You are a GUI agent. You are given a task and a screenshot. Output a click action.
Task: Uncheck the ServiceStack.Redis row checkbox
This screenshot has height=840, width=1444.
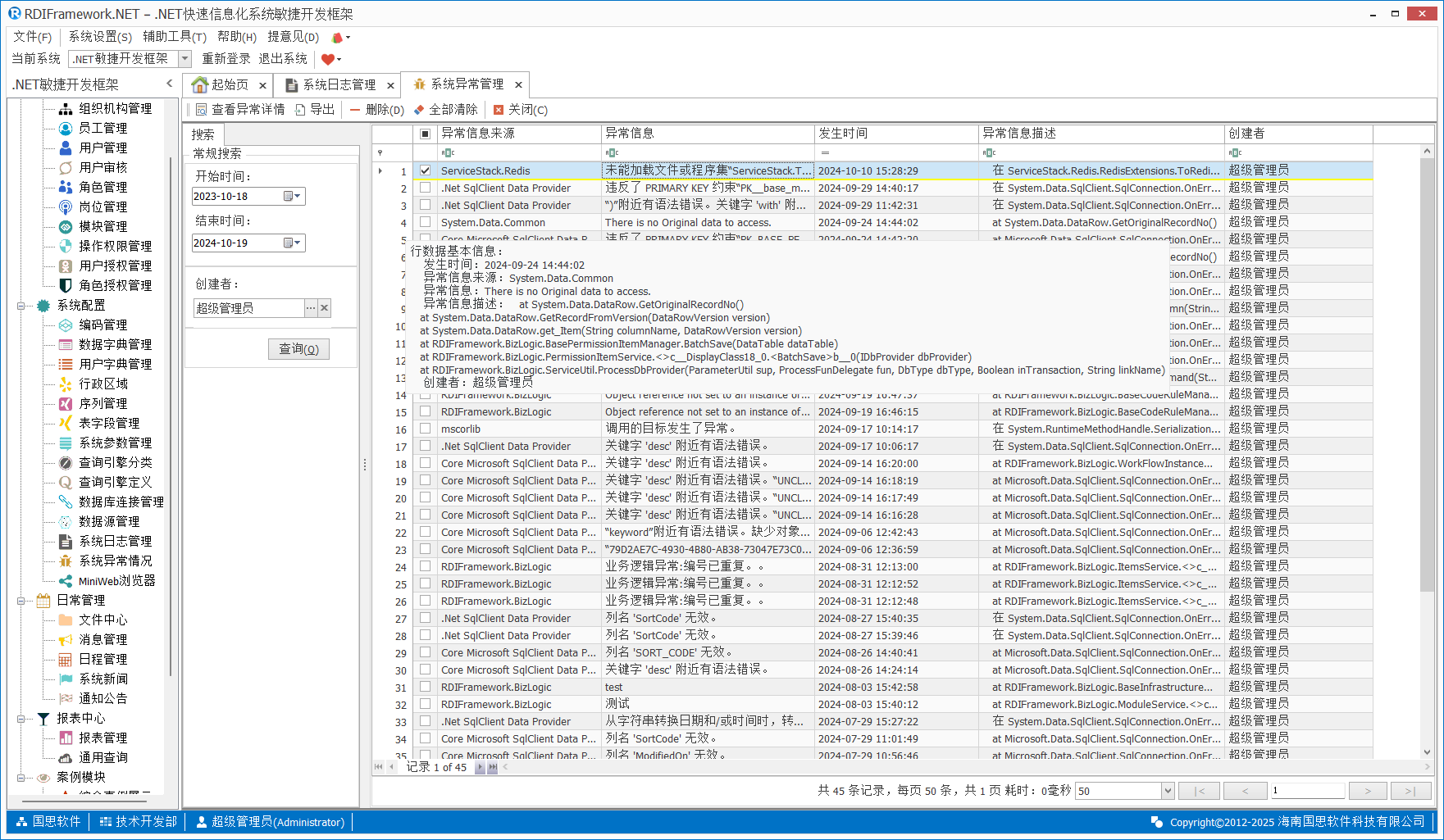coord(425,170)
